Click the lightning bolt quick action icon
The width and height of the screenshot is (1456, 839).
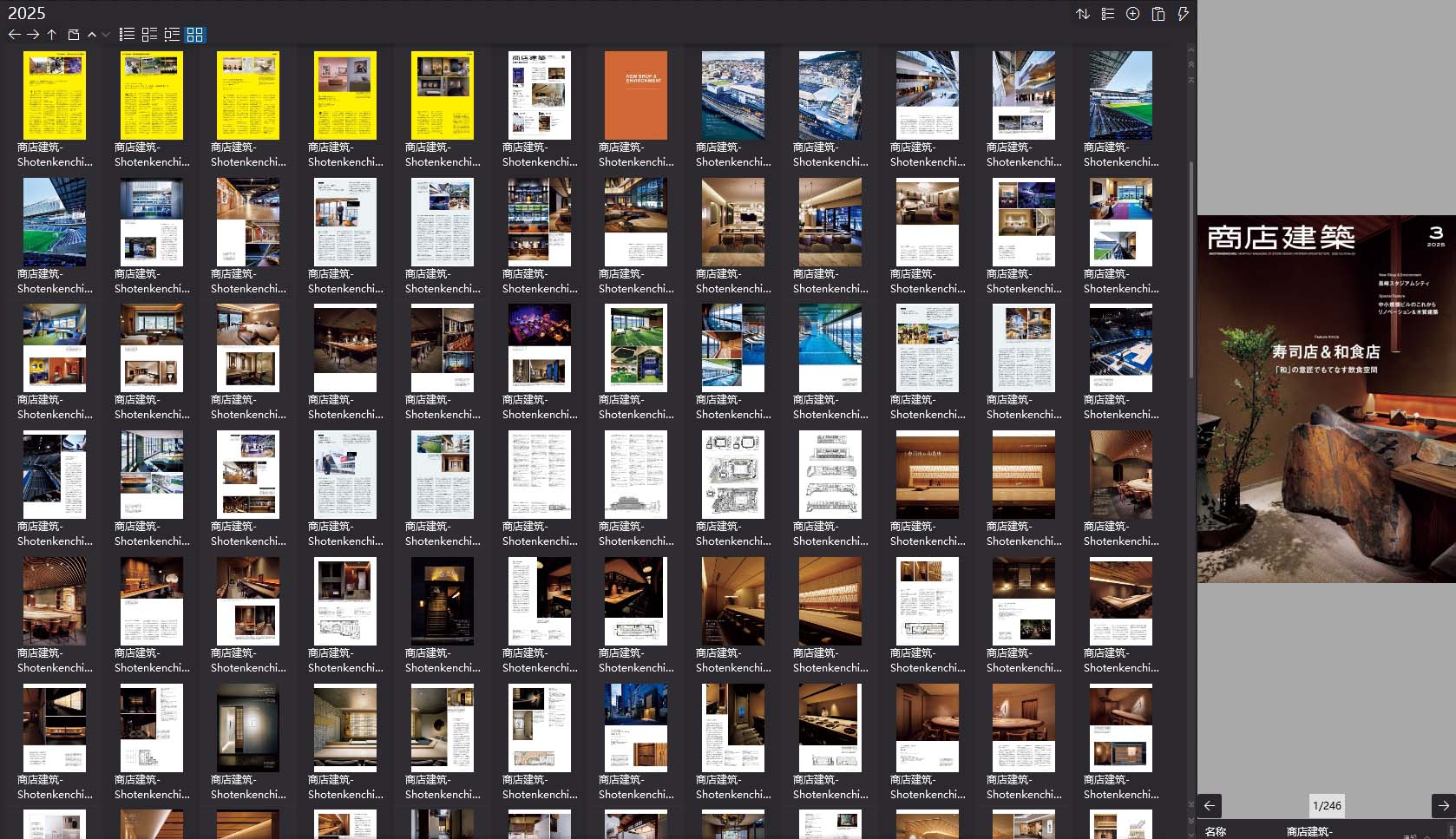(x=1183, y=14)
